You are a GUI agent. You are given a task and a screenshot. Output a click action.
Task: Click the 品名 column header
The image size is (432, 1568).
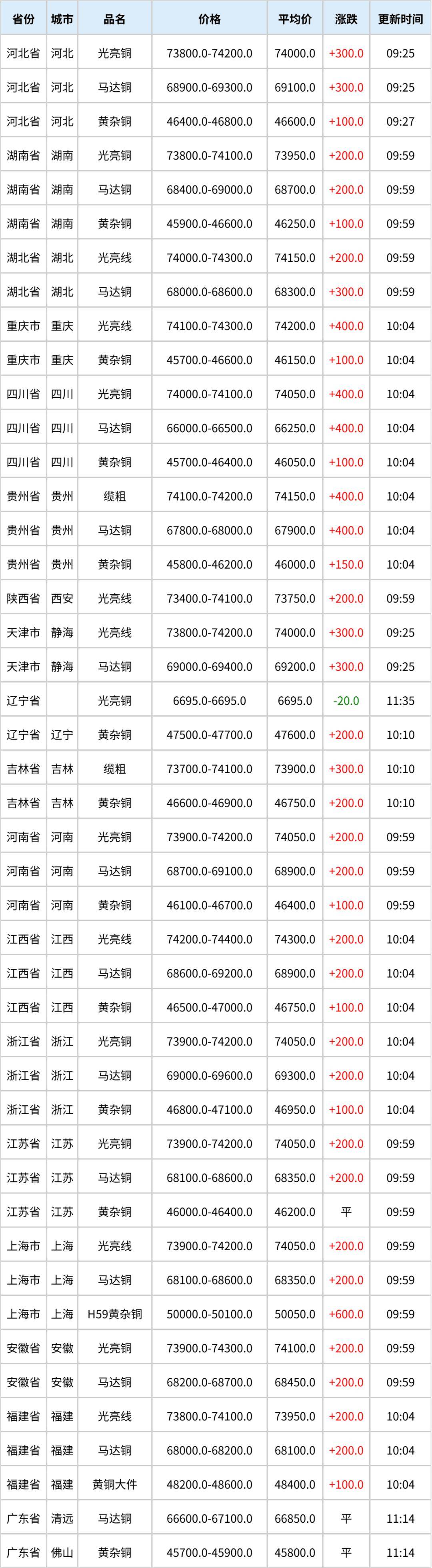[114, 19]
